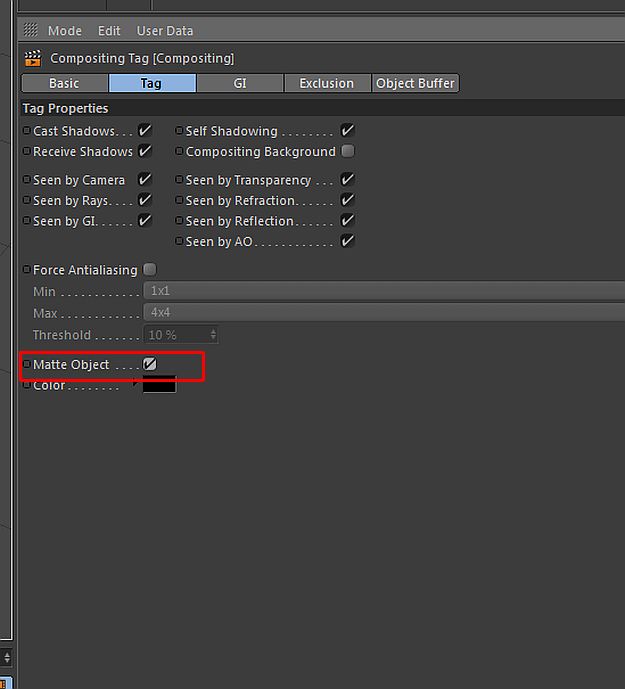The image size is (625, 689).
Task: Toggle the Seen by Reflection checkbox
Action: pyautogui.click(x=347, y=220)
